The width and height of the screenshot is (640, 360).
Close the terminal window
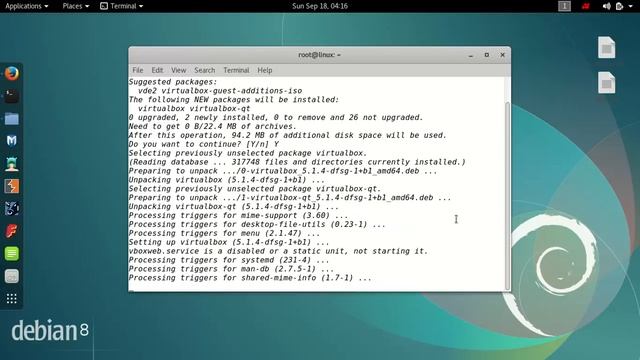coord(502,55)
